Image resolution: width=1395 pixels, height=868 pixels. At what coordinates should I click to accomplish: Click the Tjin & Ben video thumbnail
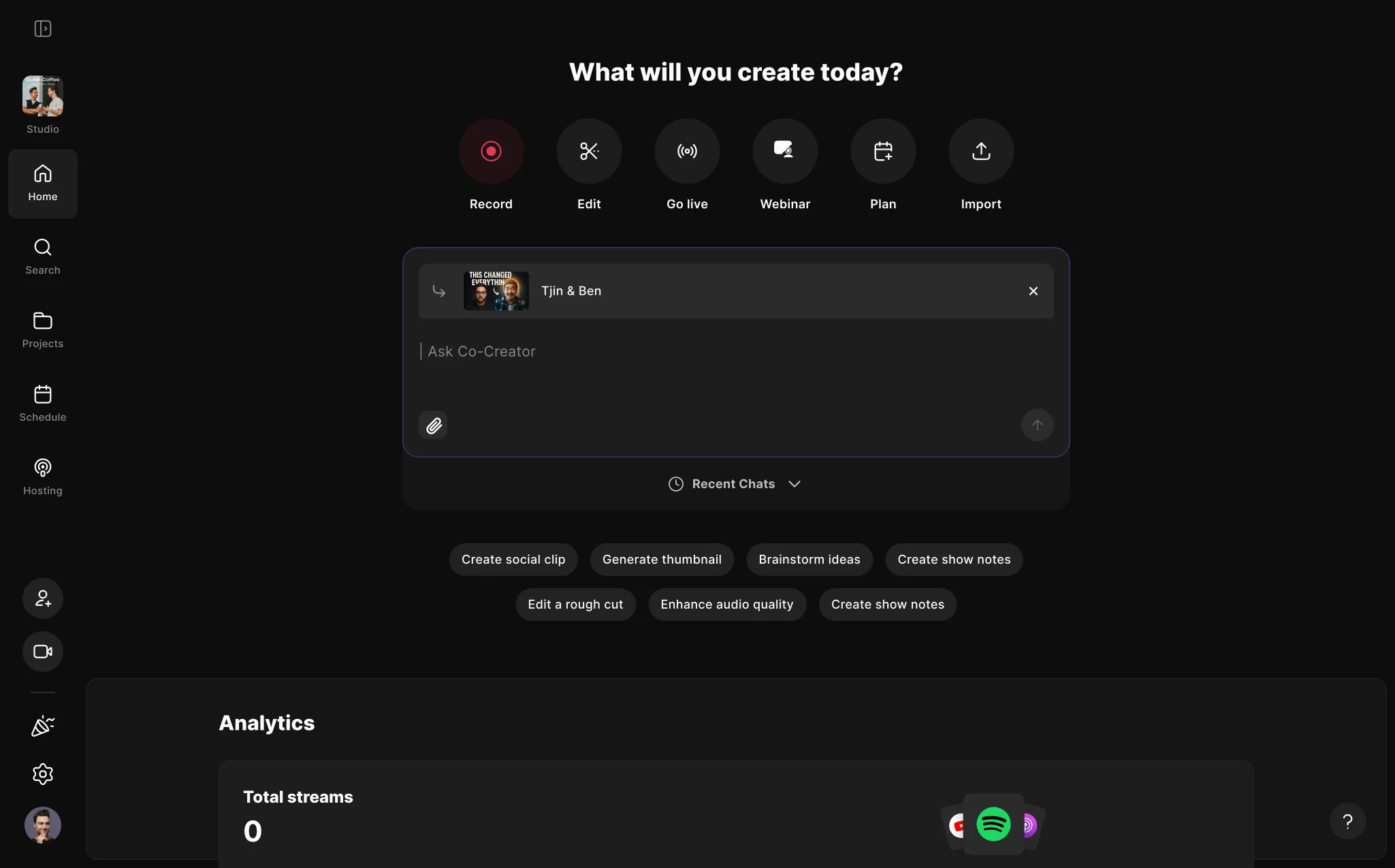pos(496,291)
